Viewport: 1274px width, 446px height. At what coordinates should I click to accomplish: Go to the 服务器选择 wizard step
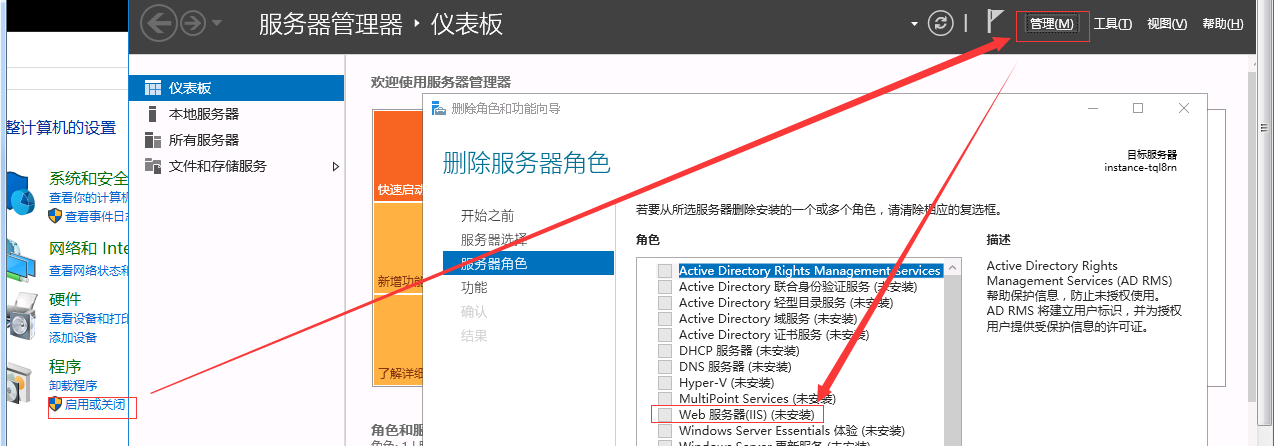494,240
